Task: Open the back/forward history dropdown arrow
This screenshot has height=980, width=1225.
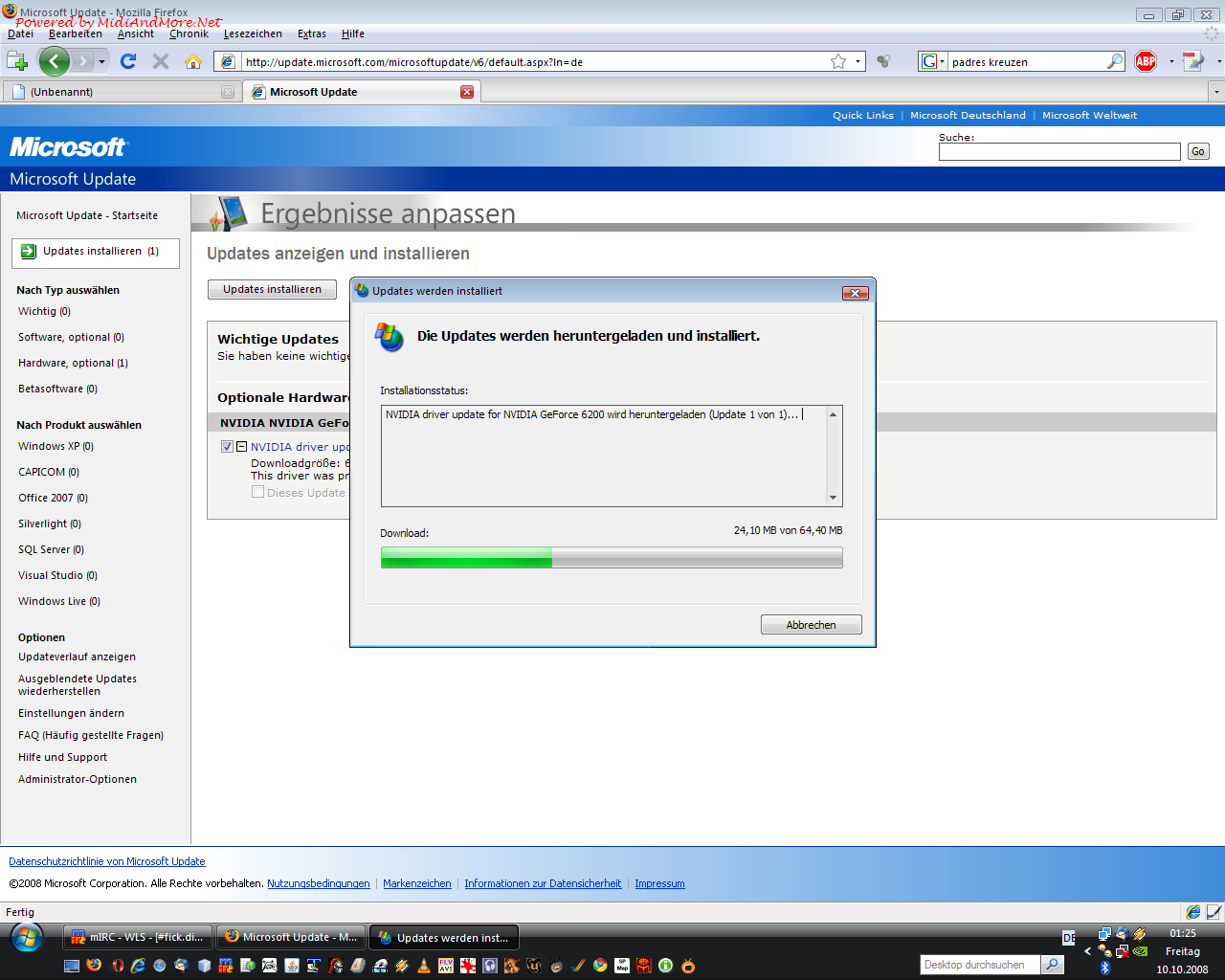Action: click(x=102, y=61)
